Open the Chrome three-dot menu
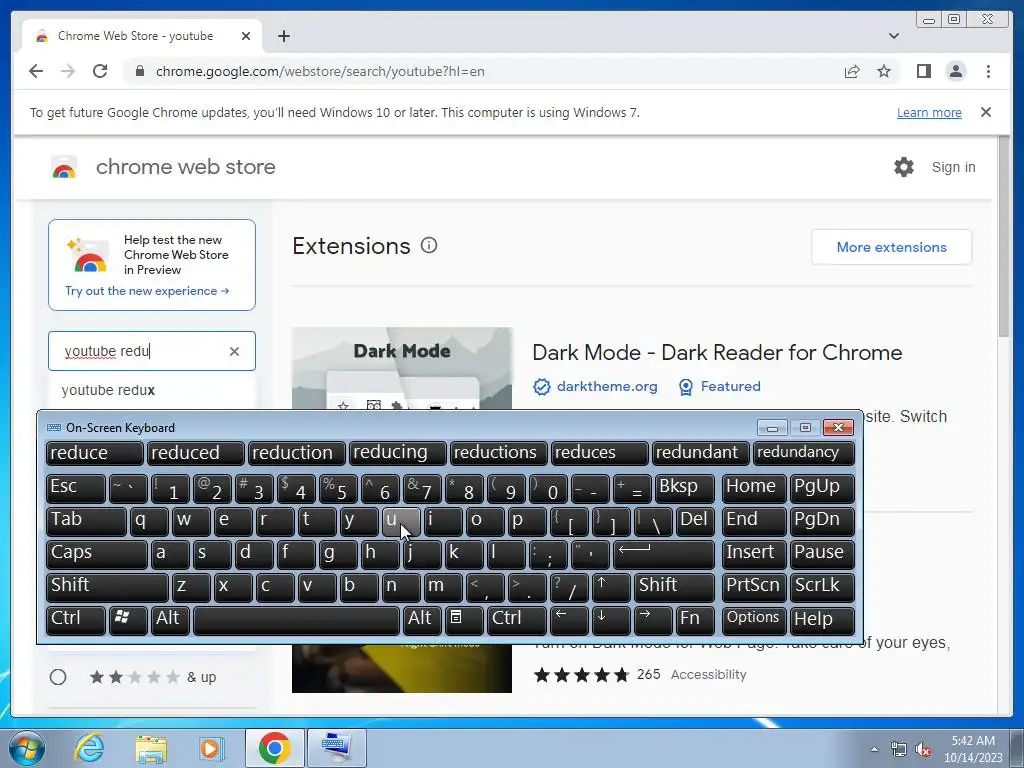This screenshot has height=768, width=1024. tap(988, 71)
